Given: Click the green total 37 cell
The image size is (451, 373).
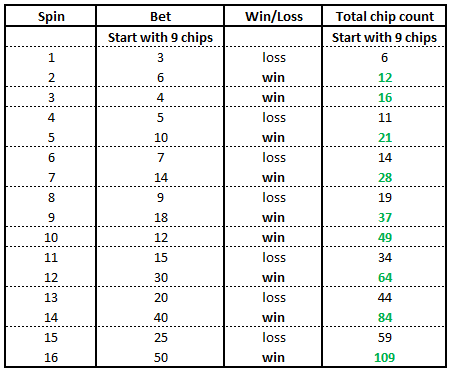Looking at the screenshot, I should [385, 218].
